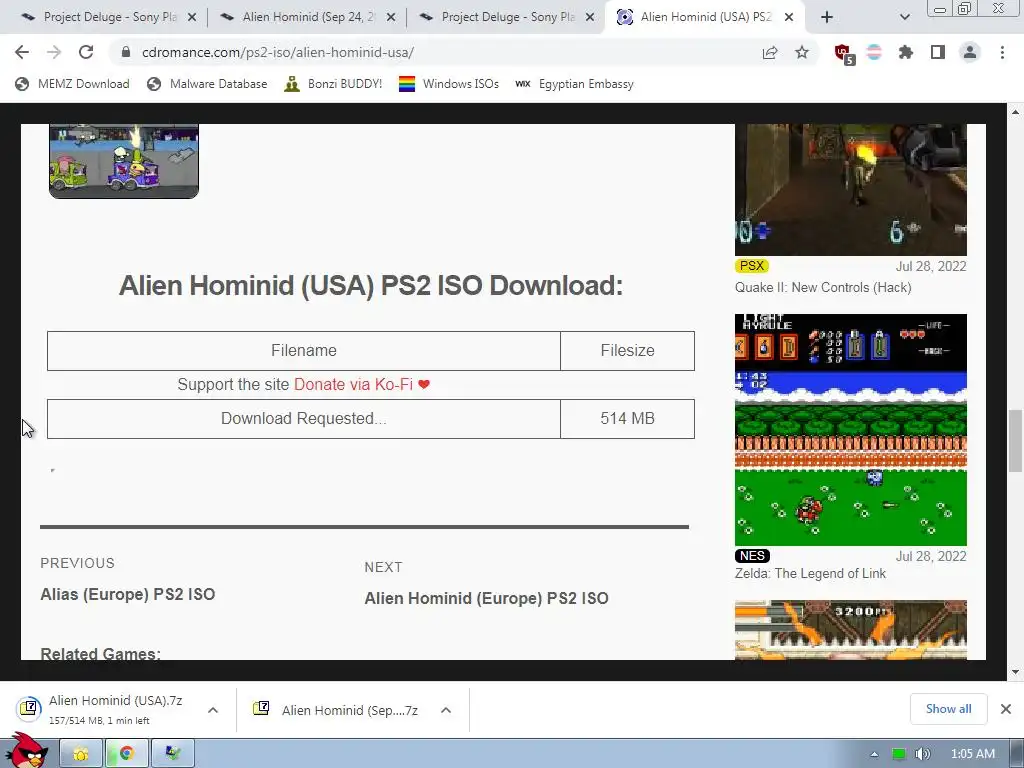1024x768 pixels.
Task: Click the NES platform tag
Action: coord(752,556)
